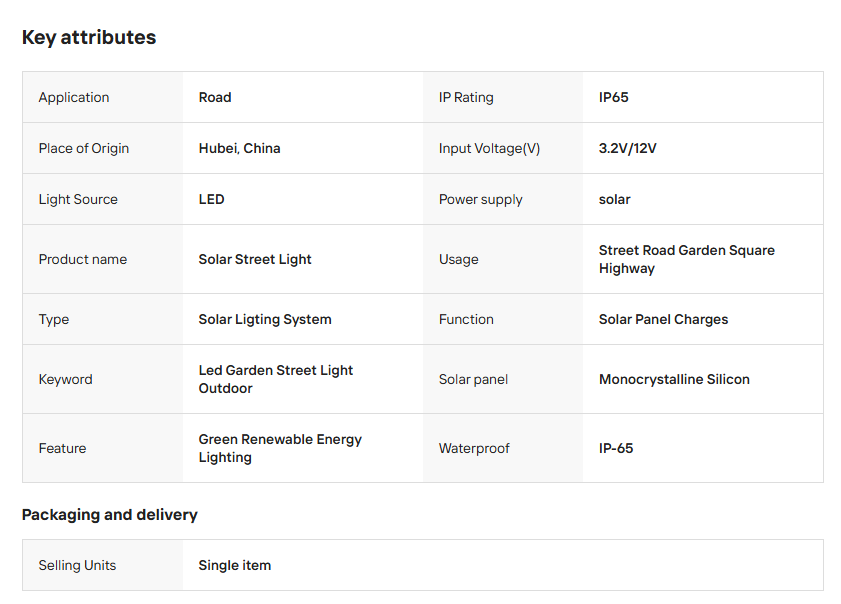This screenshot has height=604, width=841.
Task: Click the Solar Panel Charges function value
Action: (664, 319)
